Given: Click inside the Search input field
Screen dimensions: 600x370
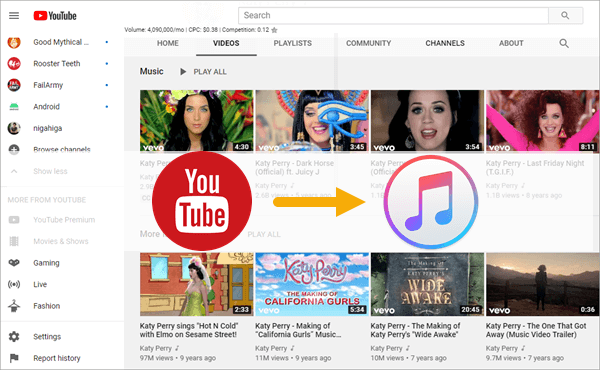Looking at the screenshot, I should 393,15.
